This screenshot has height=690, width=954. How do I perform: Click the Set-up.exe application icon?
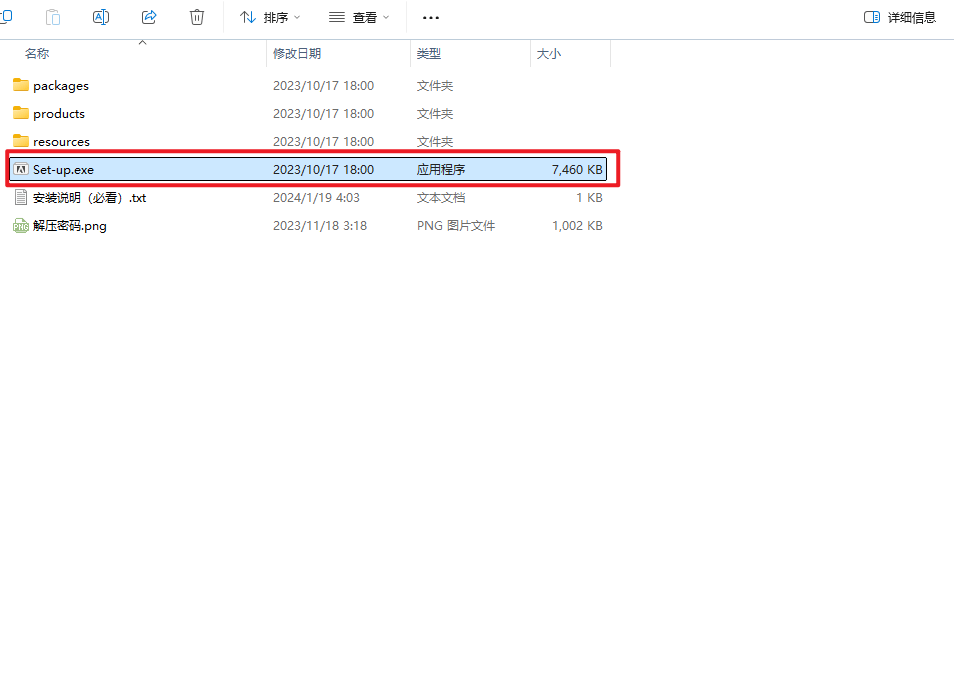tap(21, 169)
